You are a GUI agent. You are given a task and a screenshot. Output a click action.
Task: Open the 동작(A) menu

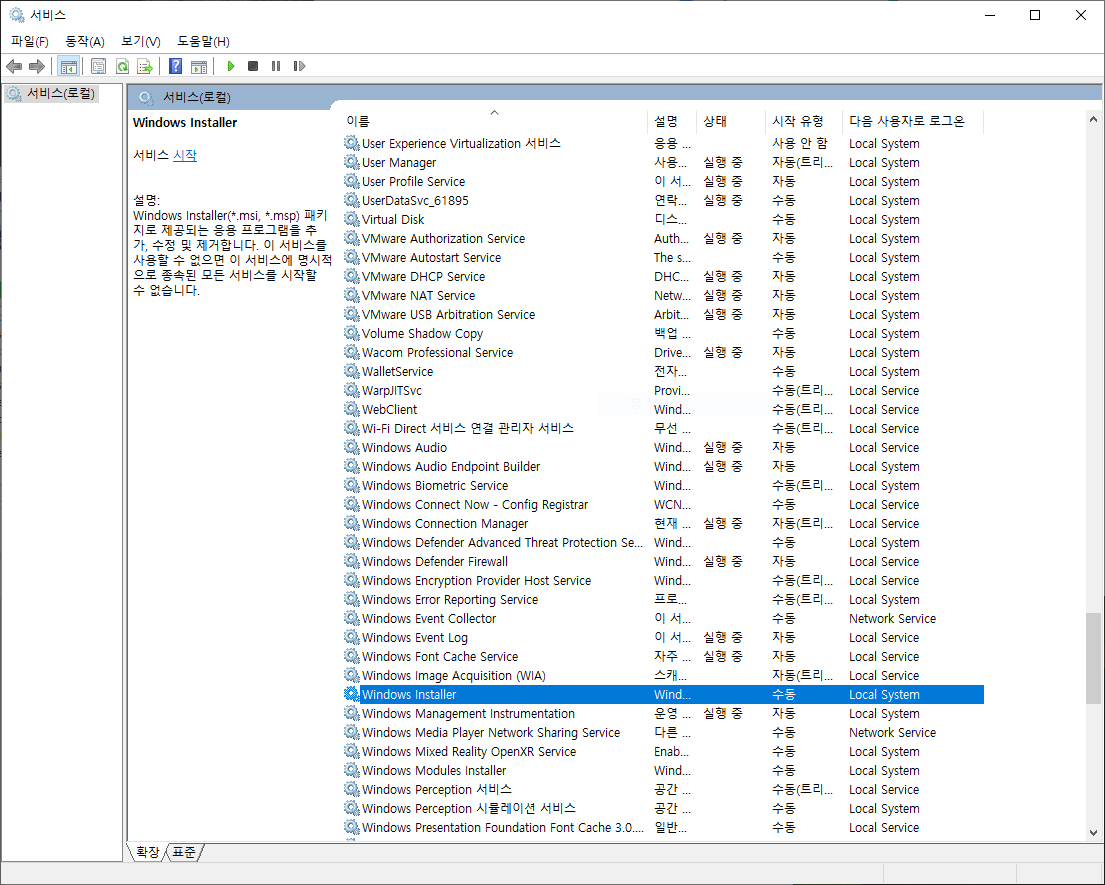click(85, 42)
